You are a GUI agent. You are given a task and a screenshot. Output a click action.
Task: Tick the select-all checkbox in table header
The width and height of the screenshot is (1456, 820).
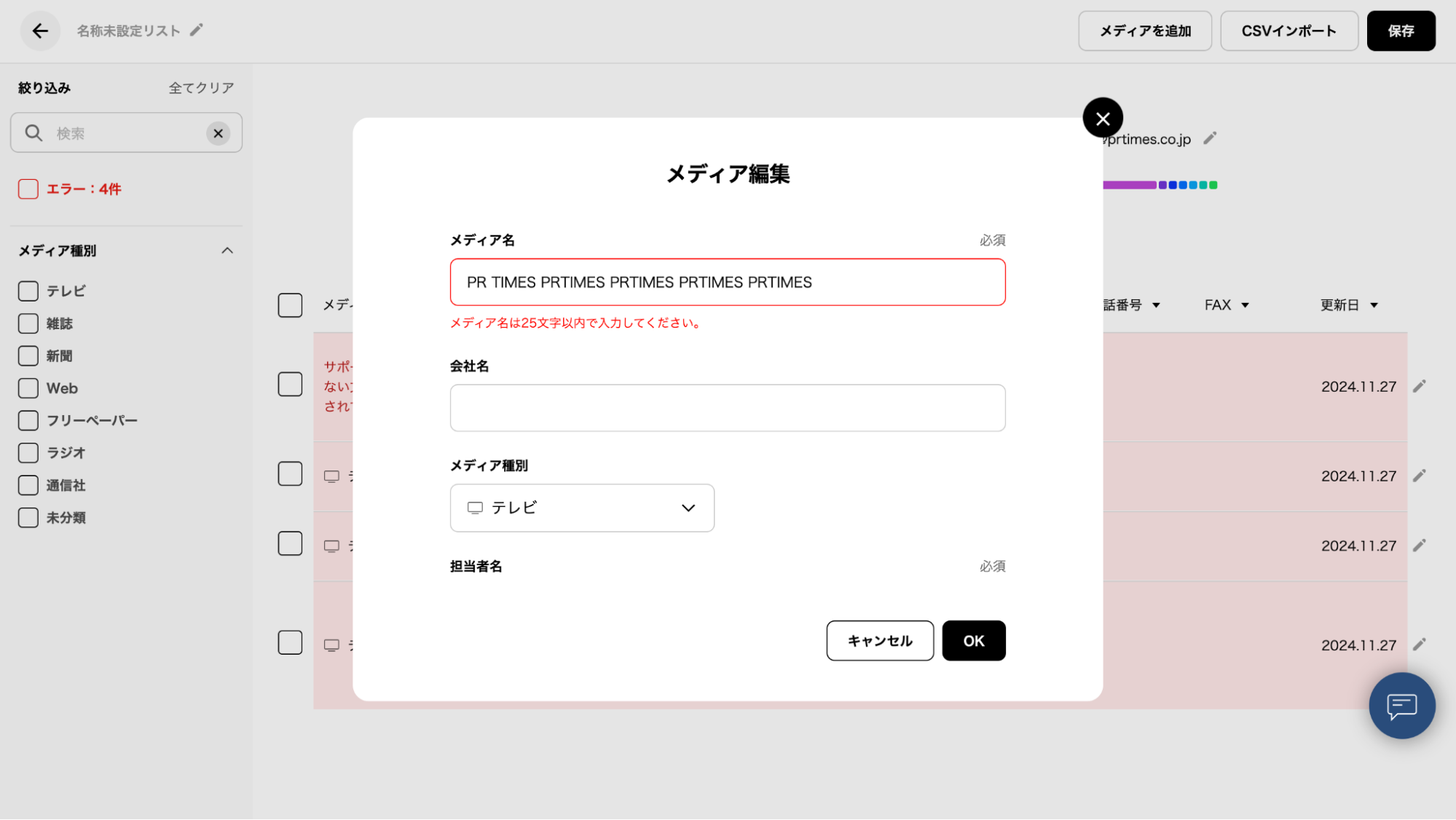[x=290, y=305]
